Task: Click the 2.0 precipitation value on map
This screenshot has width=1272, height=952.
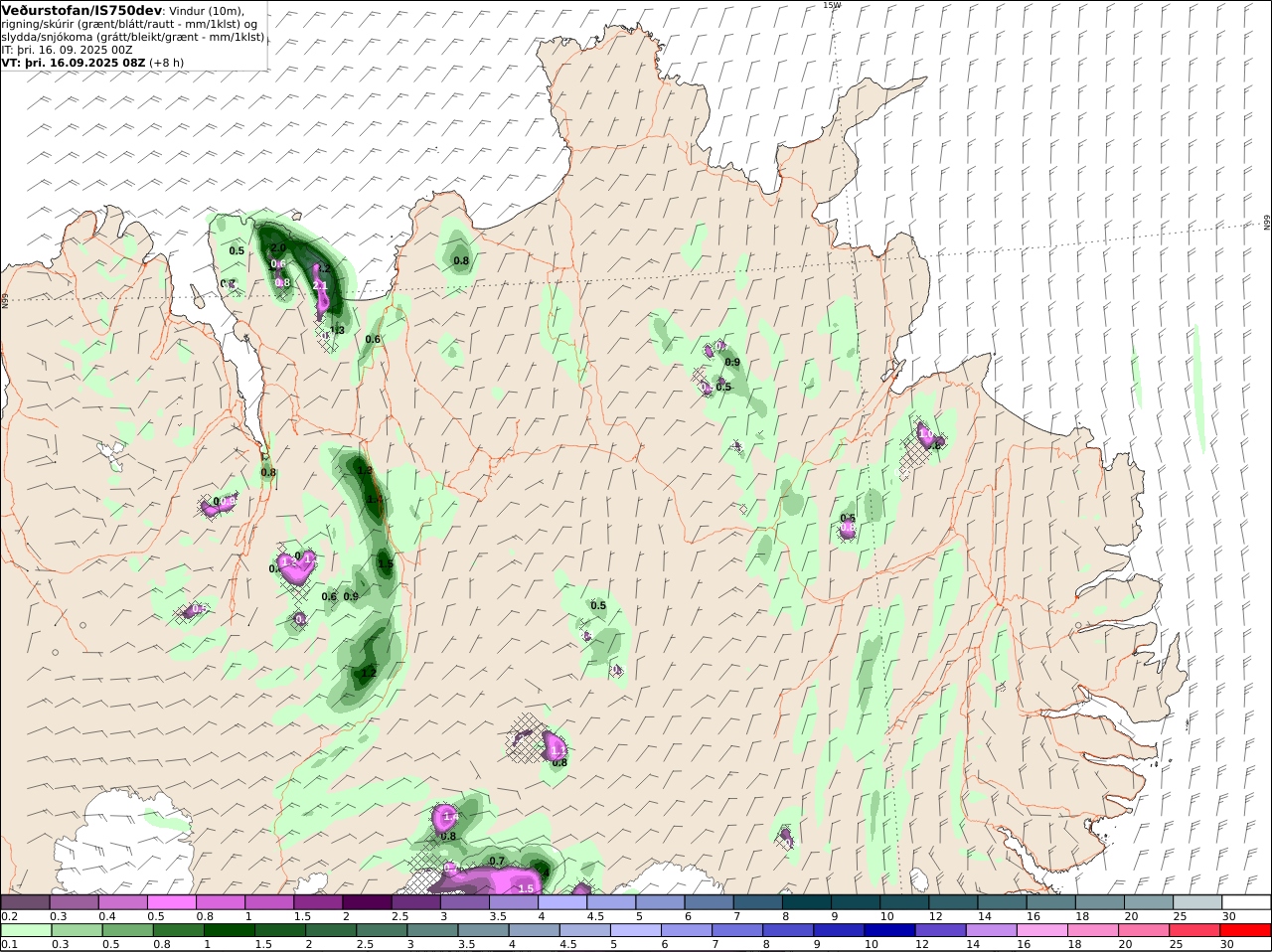Action: [278, 247]
